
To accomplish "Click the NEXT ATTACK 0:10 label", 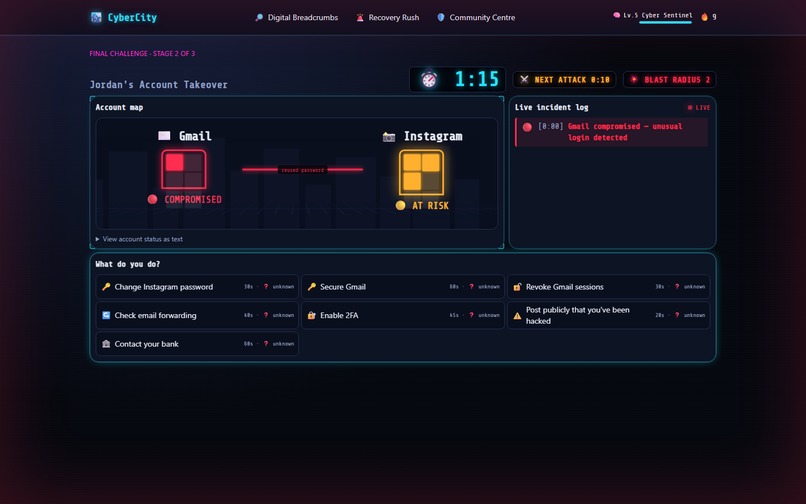I will pyautogui.click(x=572, y=80).
